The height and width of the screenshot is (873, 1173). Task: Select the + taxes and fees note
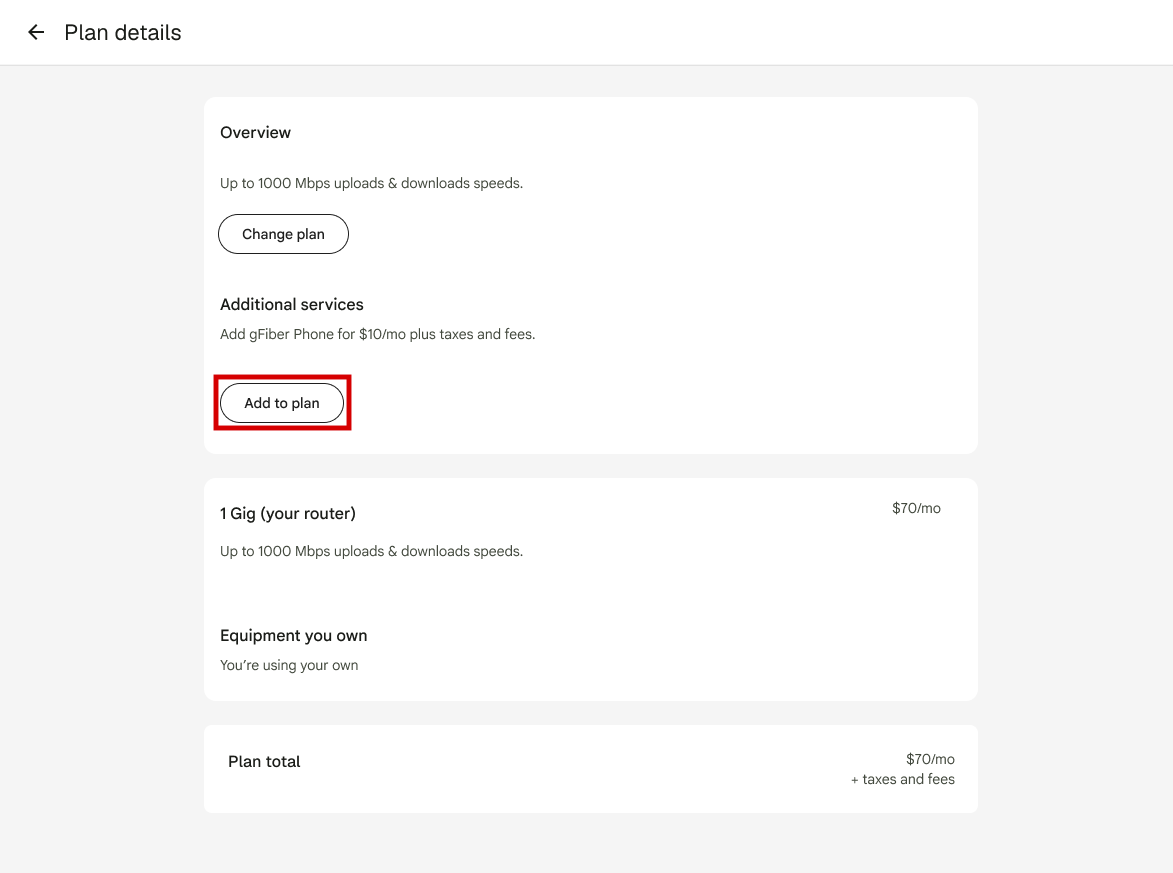903,779
